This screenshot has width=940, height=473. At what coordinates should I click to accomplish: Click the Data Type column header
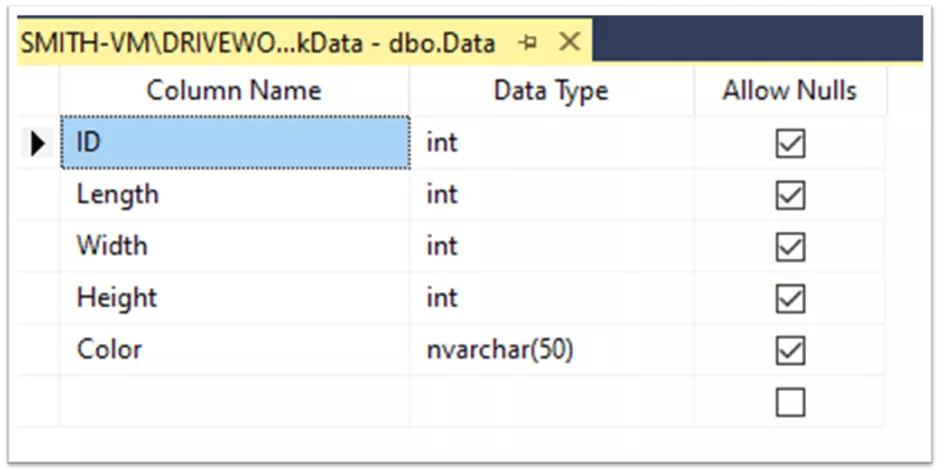[552, 91]
